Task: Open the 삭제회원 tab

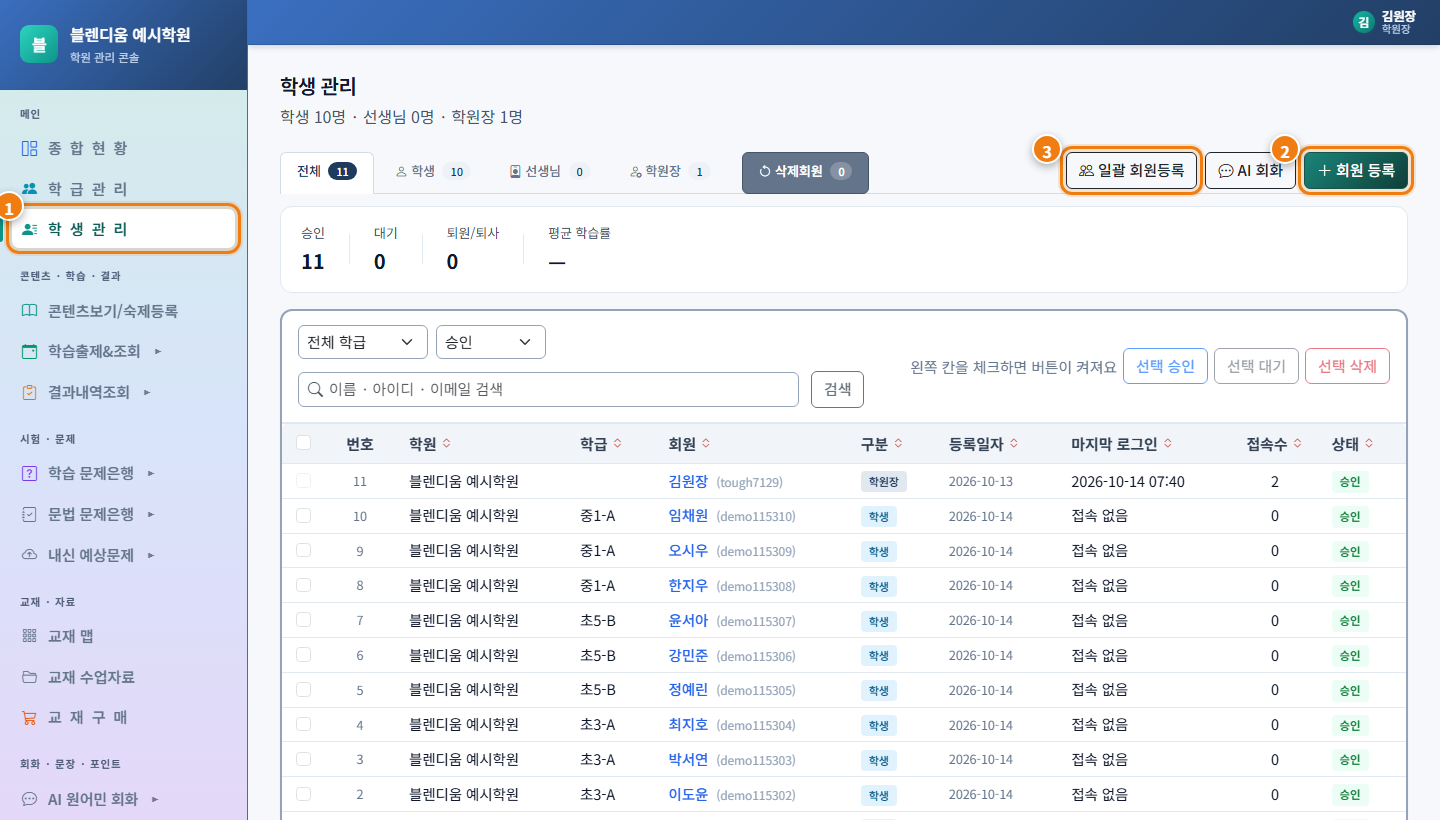Action: point(805,172)
